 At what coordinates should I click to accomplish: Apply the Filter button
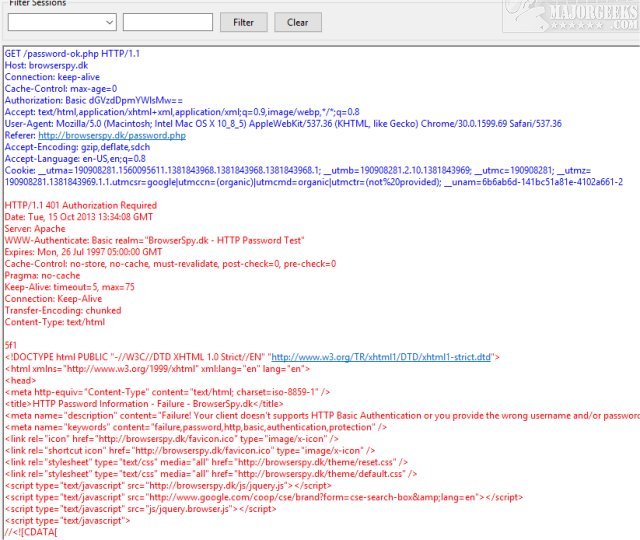pos(244,22)
